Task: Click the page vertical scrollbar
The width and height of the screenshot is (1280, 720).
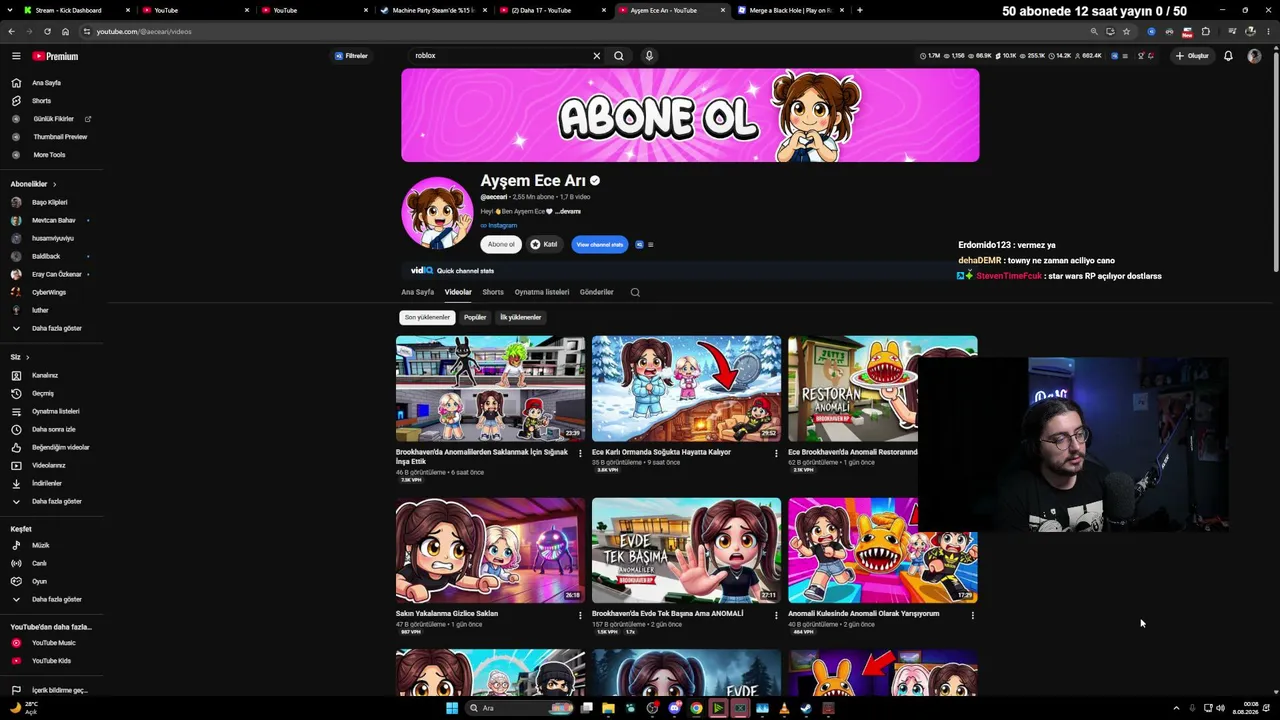Action: (1276, 160)
